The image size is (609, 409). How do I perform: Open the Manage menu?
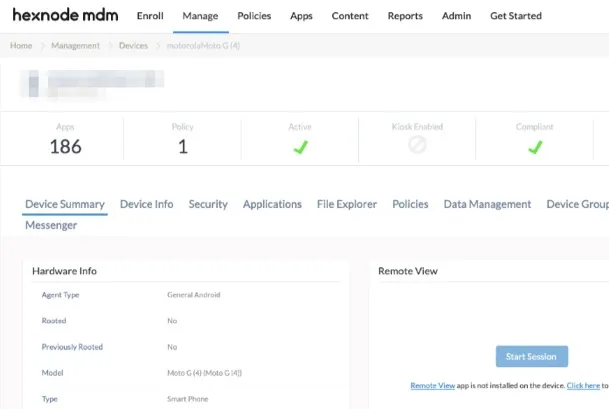coord(200,16)
